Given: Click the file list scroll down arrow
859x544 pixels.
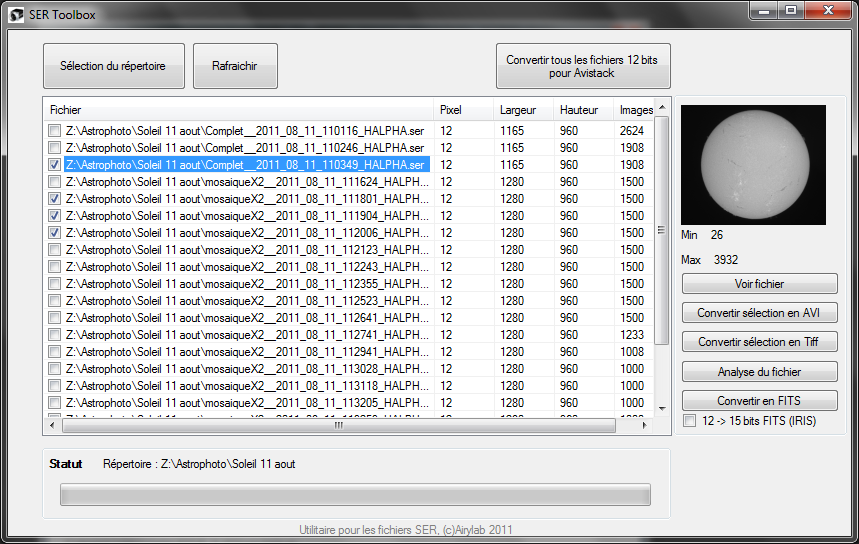Looking at the screenshot, I should point(662,409).
